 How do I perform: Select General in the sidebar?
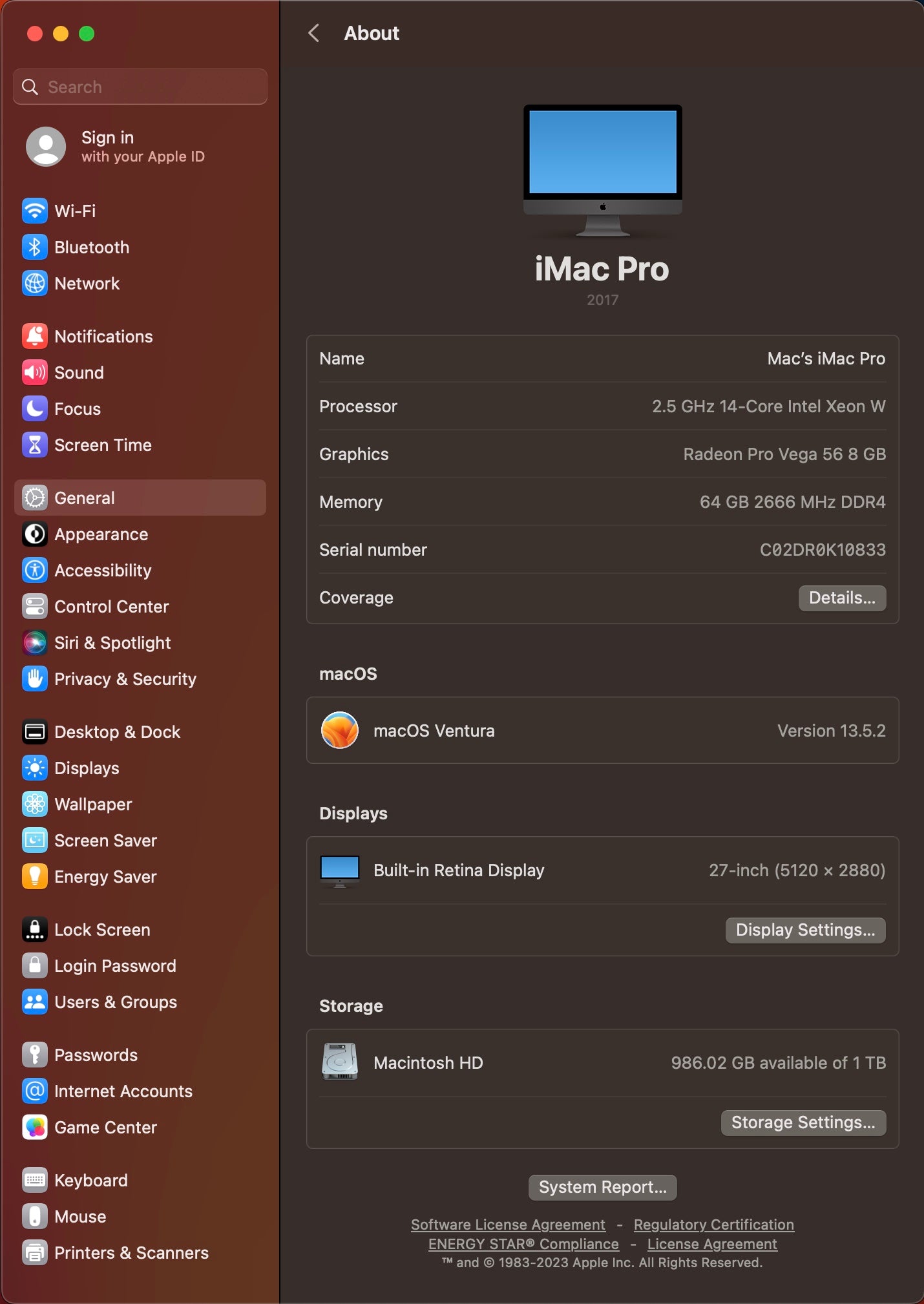click(x=140, y=498)
